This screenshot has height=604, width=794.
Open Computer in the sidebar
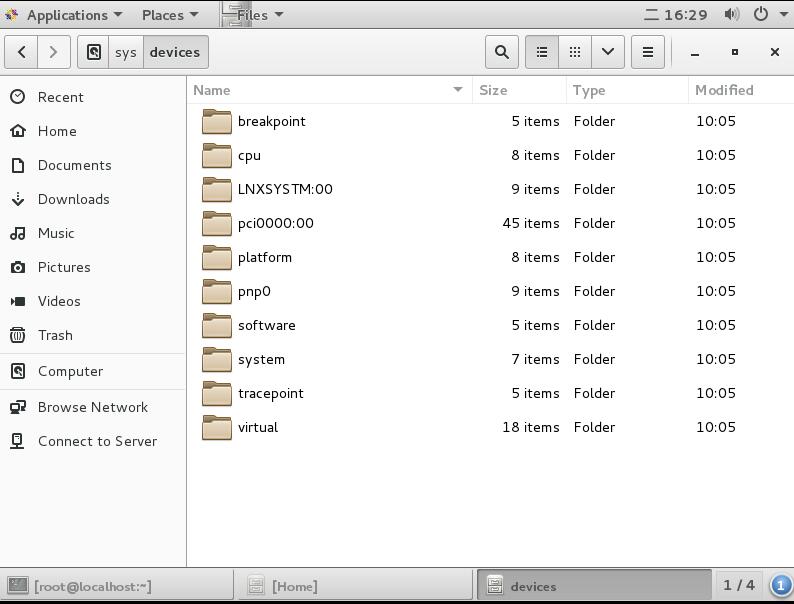point(93,371)
